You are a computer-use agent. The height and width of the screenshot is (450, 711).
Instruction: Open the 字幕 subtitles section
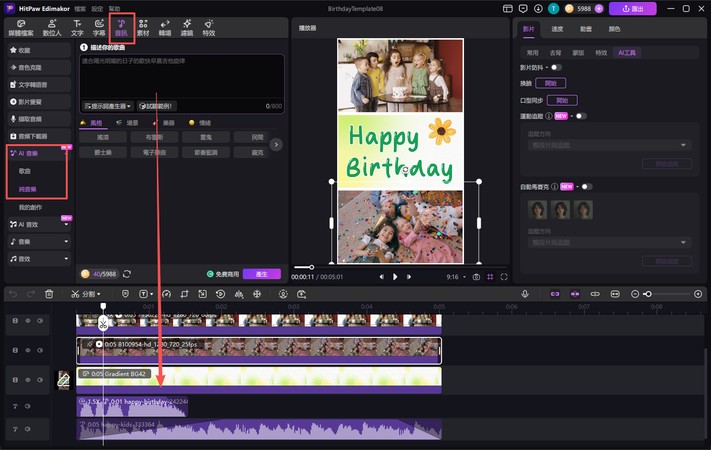[99, 28]
